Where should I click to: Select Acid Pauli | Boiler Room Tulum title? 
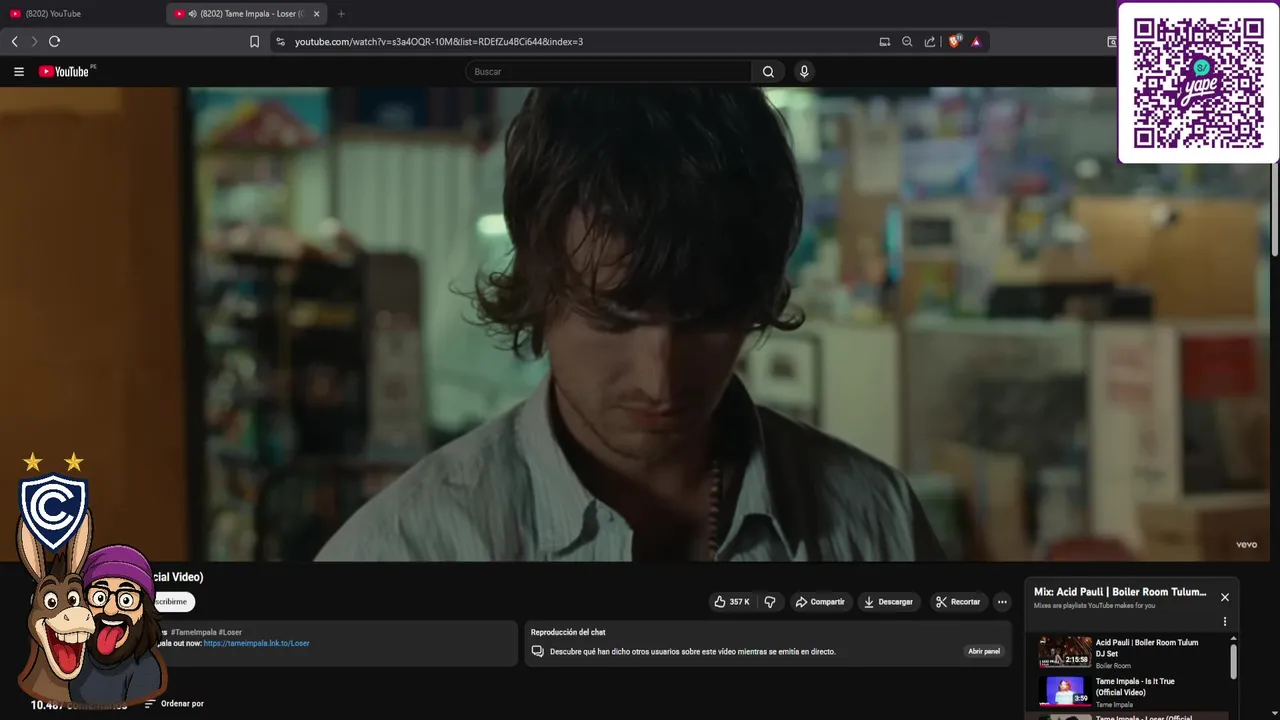(1147, 648)
